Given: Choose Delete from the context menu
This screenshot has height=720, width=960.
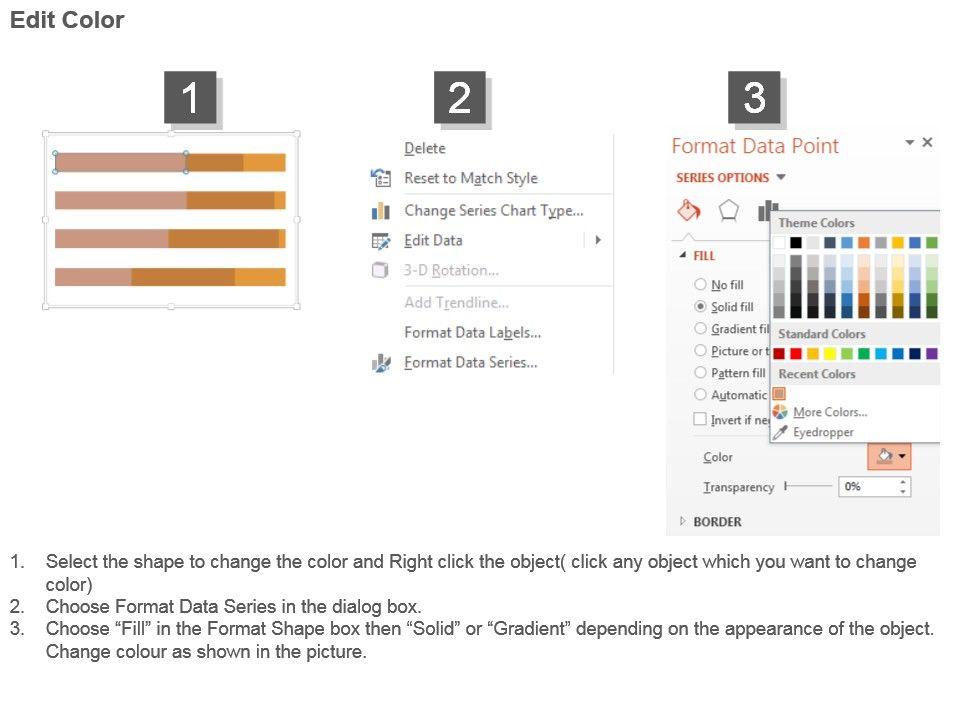Looking at the screenshot, I should (425, 148).
